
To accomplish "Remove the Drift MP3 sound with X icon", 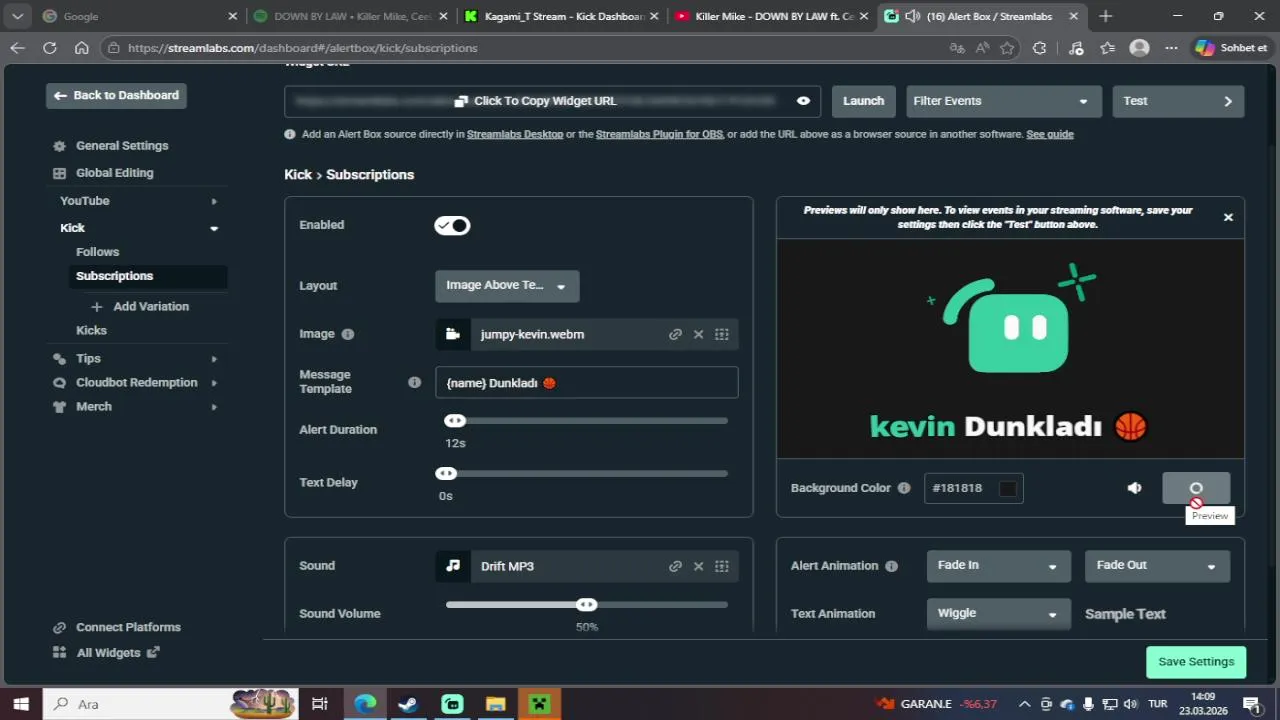I will 699,566.
